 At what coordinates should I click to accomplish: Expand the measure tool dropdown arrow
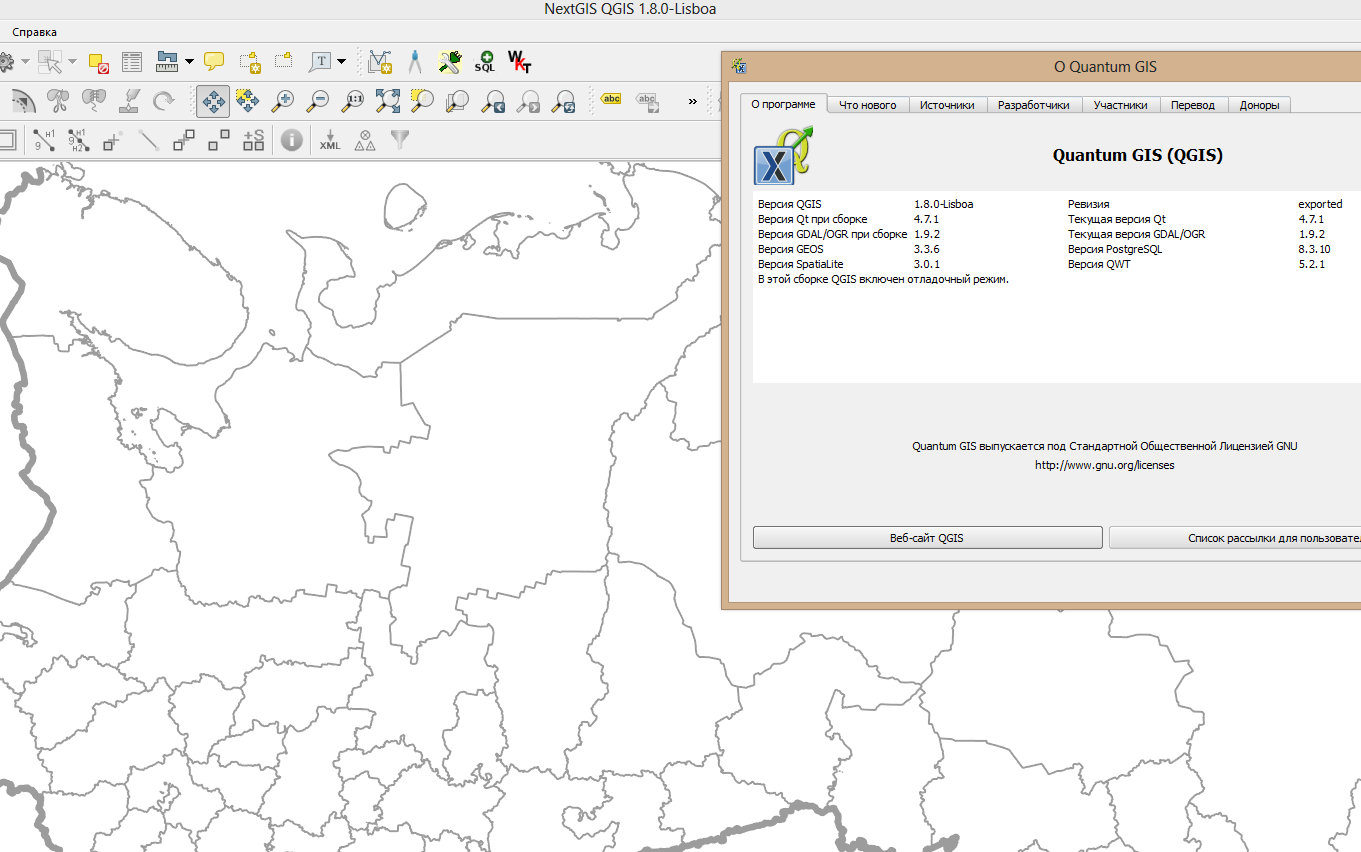190,62
